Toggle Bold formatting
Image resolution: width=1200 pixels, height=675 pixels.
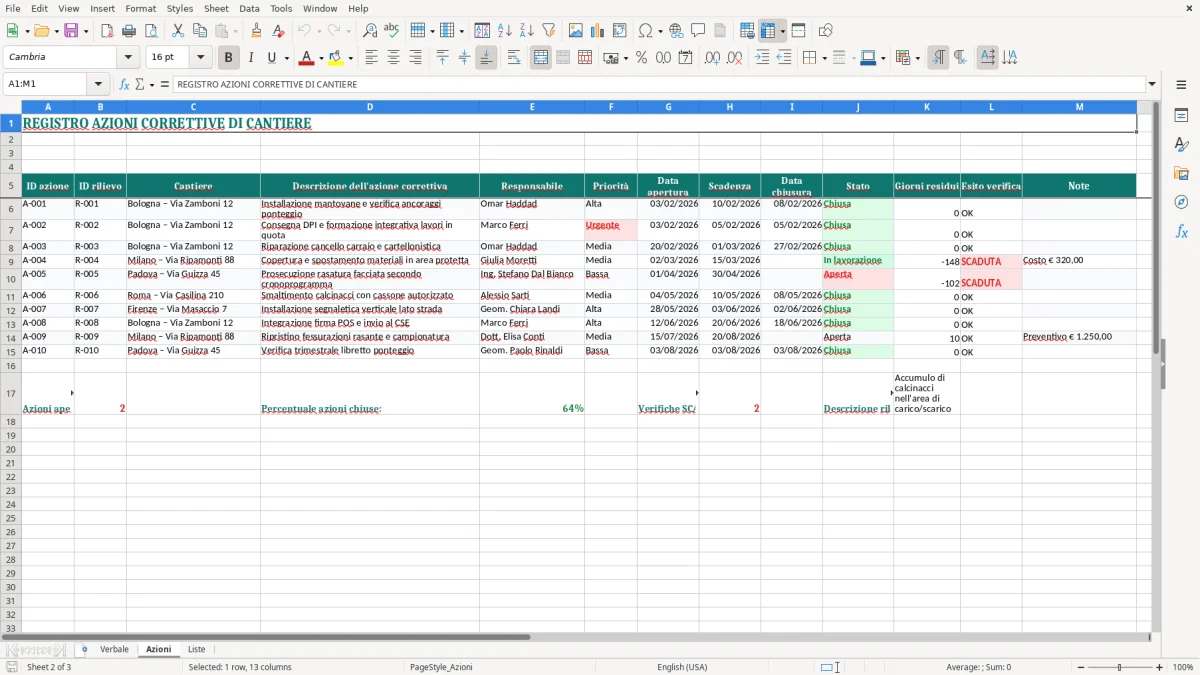[x=228, y=58]
